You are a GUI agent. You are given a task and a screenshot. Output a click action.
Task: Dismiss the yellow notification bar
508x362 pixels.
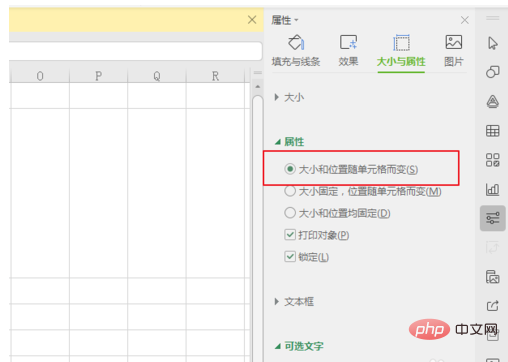[x=252, y=20]
